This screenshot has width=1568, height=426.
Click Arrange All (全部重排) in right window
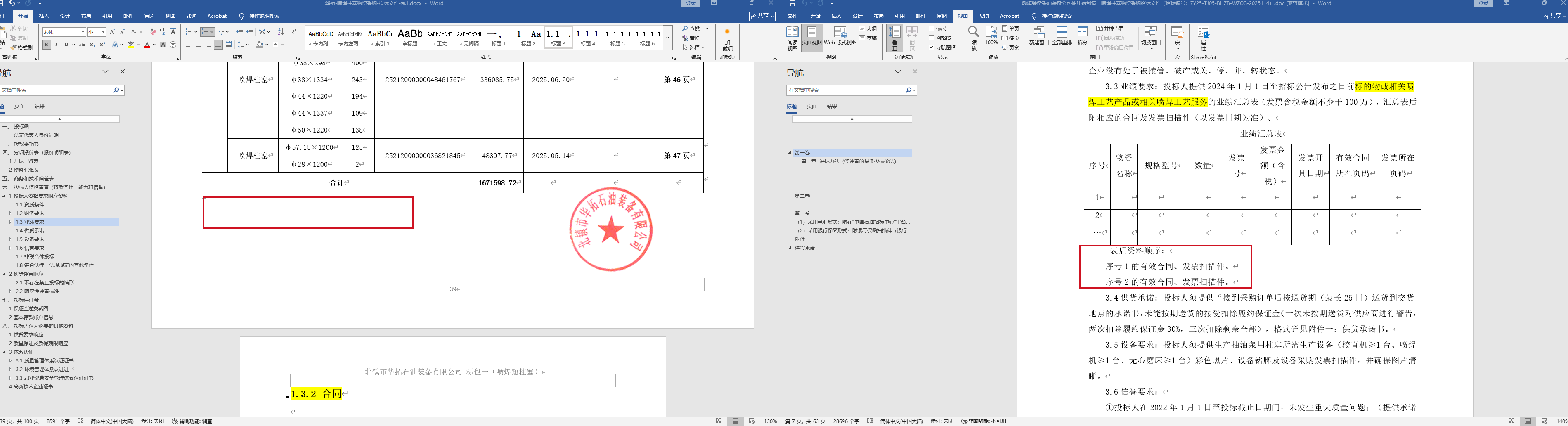[x=1062, y=36]
